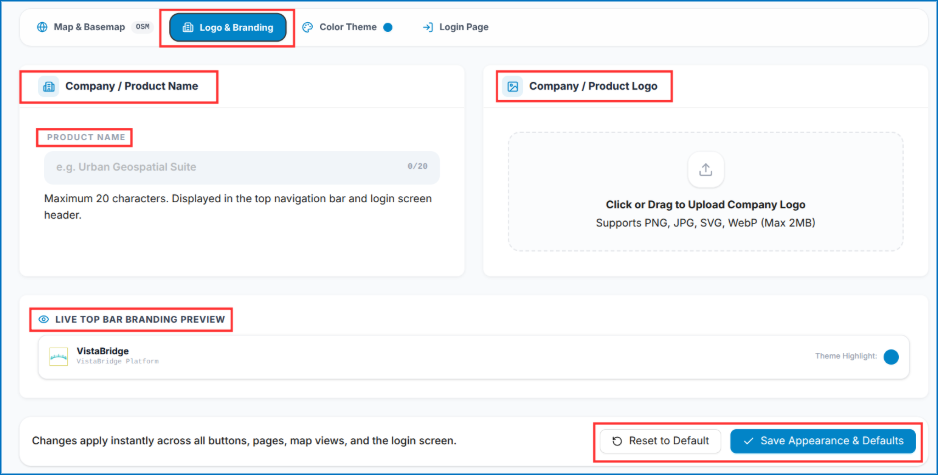Image resolution: width=939 pixels, height=475 pixels.
Task: Click the VistaBridge name in preview bar
Action: point(102,351)
